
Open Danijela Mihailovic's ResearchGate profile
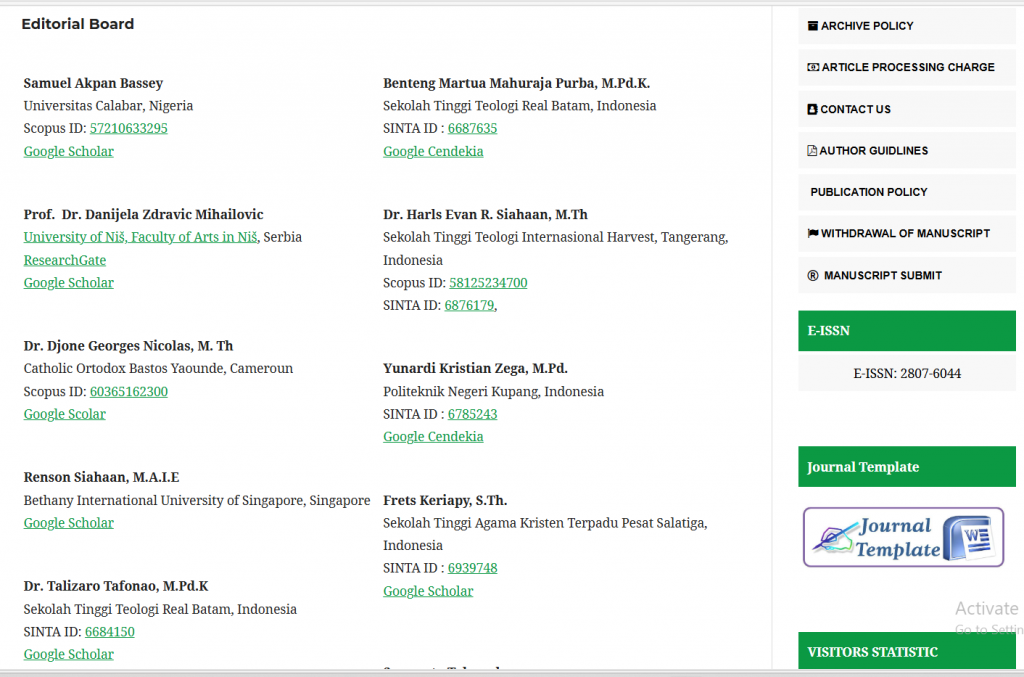(x=64, y=261)
